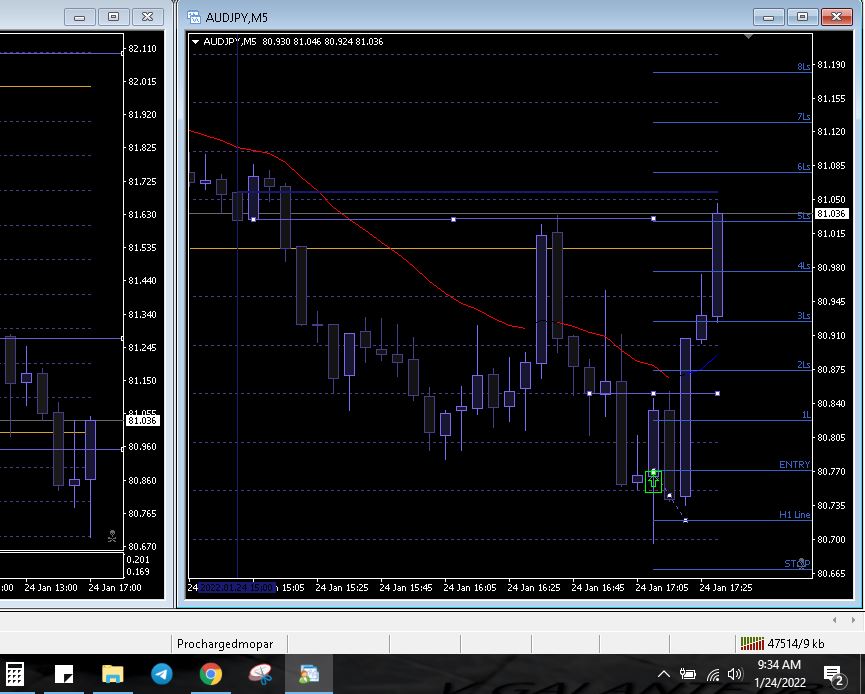Select the 6Ls level line label
Screen dimensions: 865x694
point(803,167)
